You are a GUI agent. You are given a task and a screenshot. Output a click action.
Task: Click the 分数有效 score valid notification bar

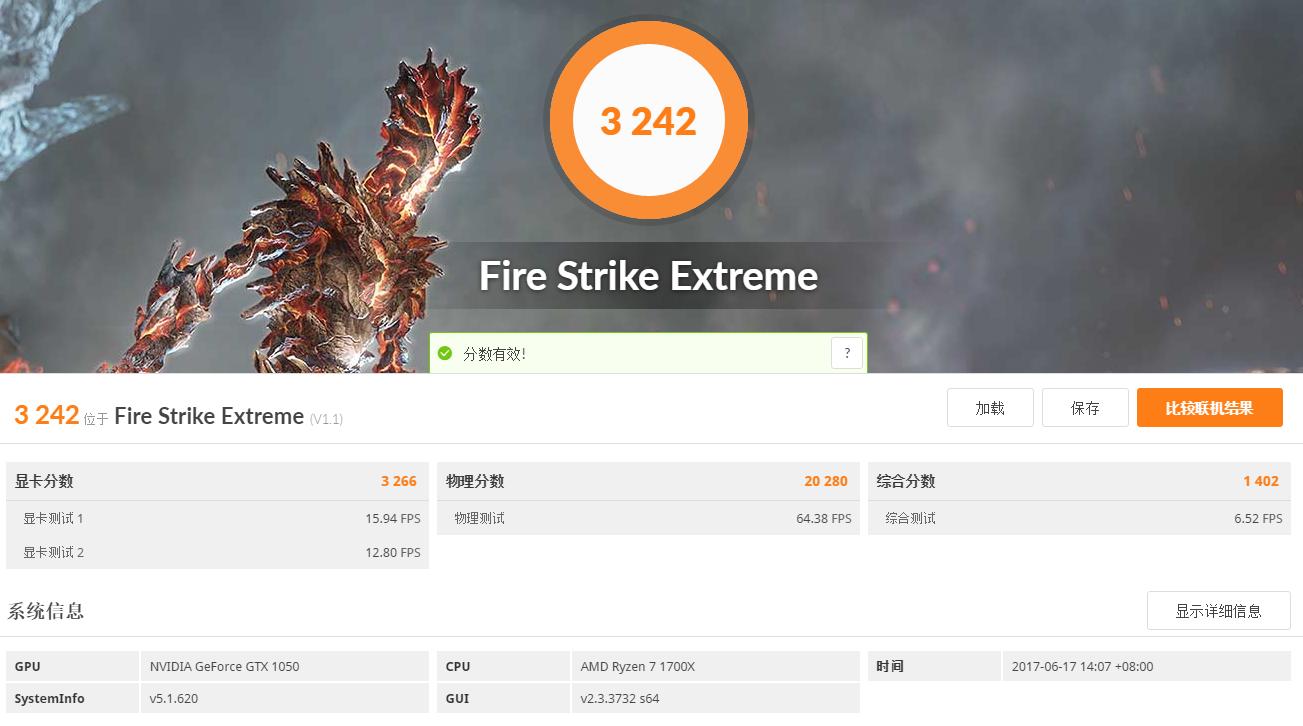point(648,353)
